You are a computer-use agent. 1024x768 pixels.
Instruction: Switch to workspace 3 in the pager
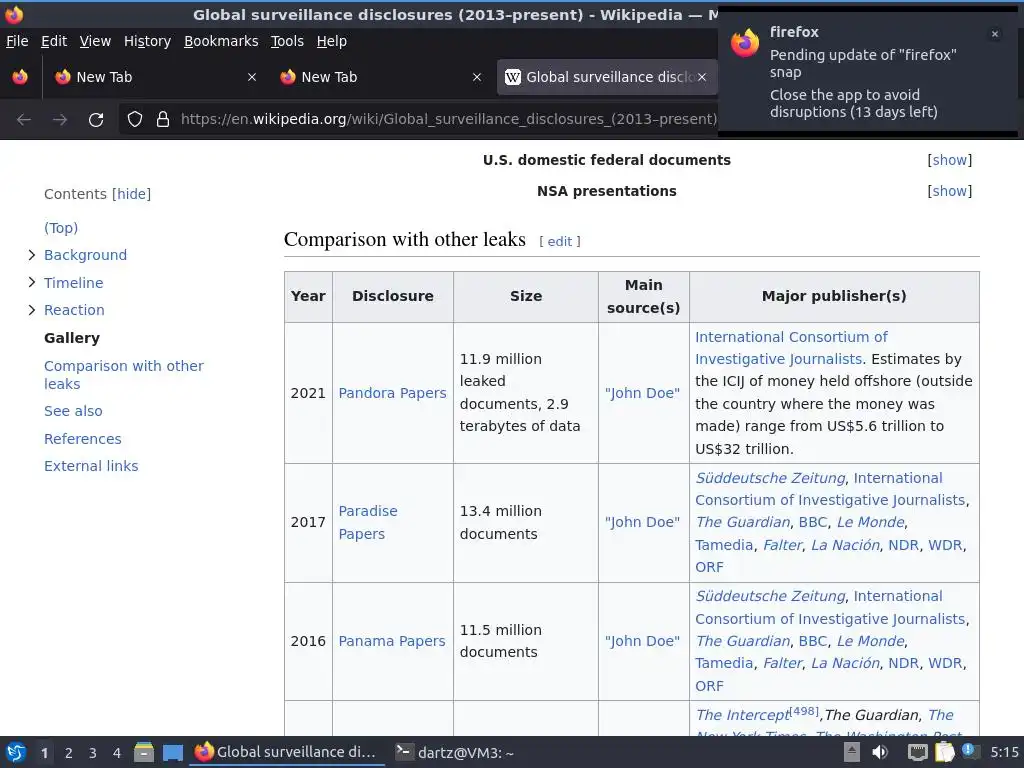coord(93,753)
